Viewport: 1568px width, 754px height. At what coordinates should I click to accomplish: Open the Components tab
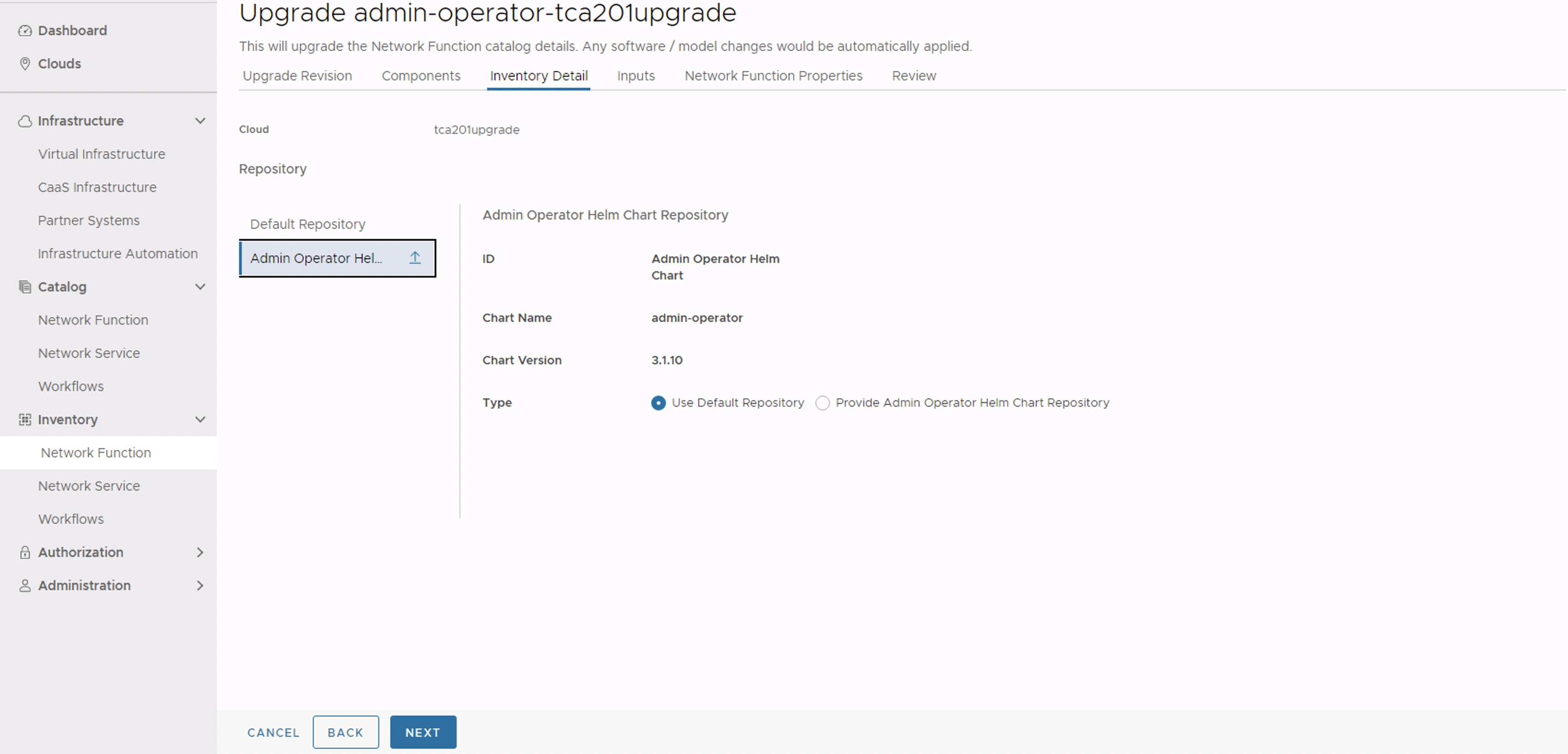pyautogui.click(x=421, y=76)
